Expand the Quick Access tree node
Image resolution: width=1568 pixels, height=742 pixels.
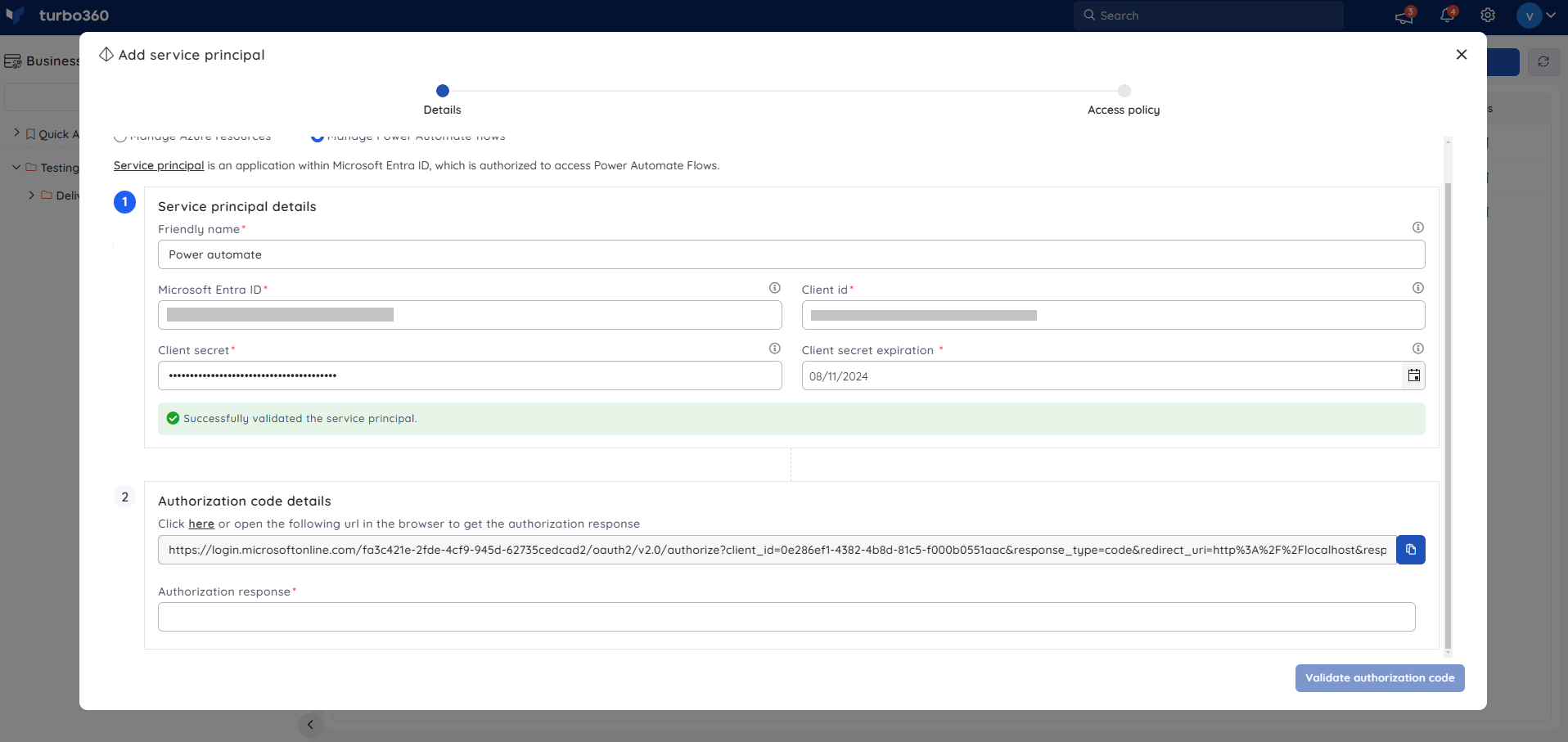[x=16, y=133]
